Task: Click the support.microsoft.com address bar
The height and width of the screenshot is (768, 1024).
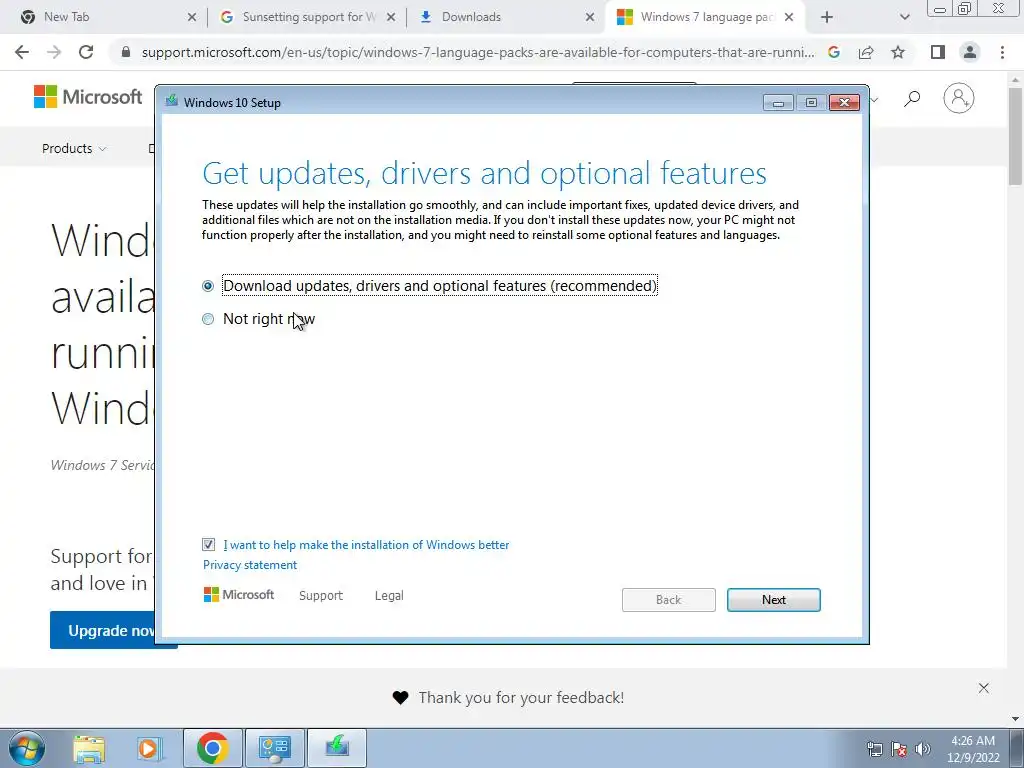Action: point(477,52)
